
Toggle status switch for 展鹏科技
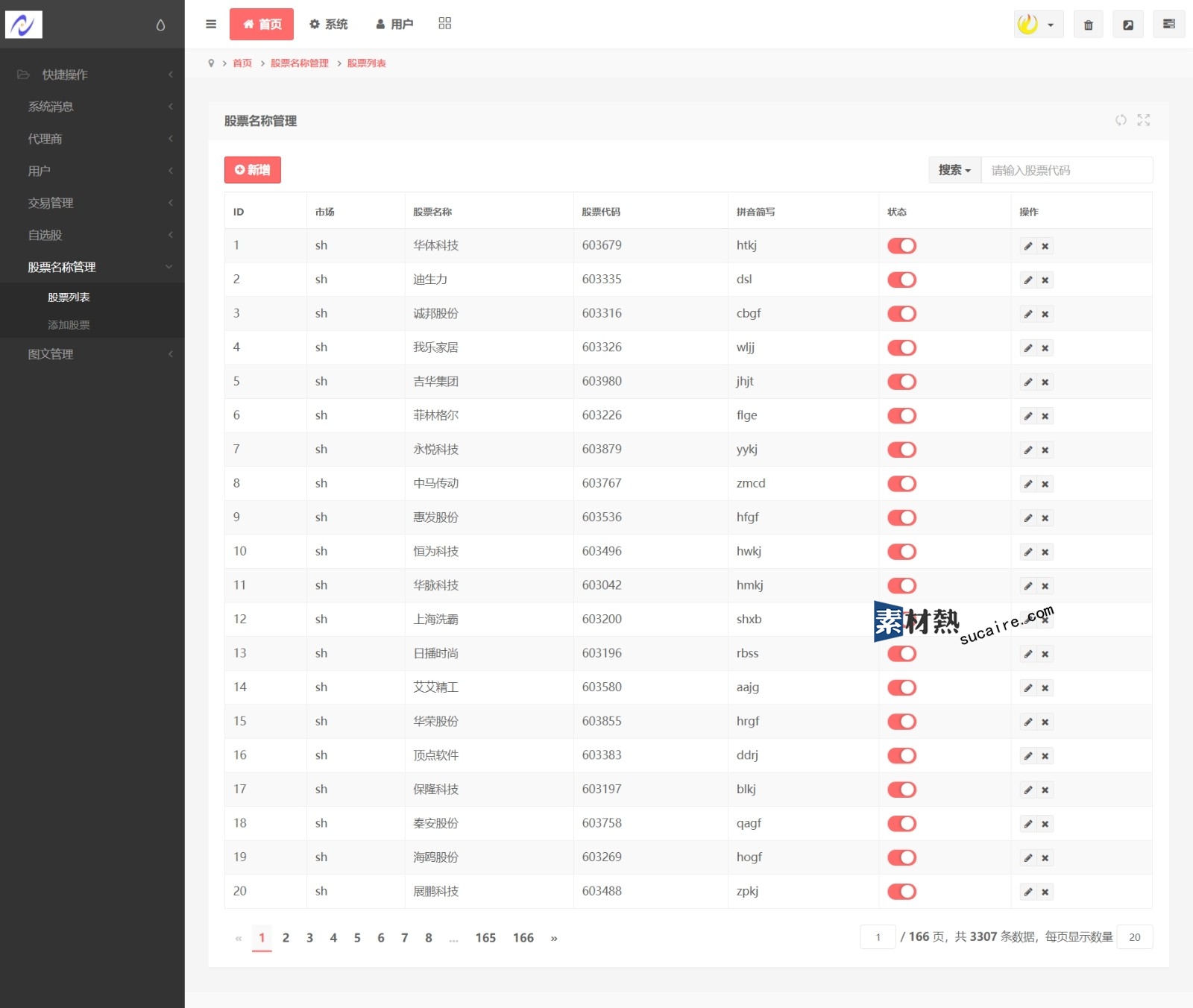coord(901,892)
